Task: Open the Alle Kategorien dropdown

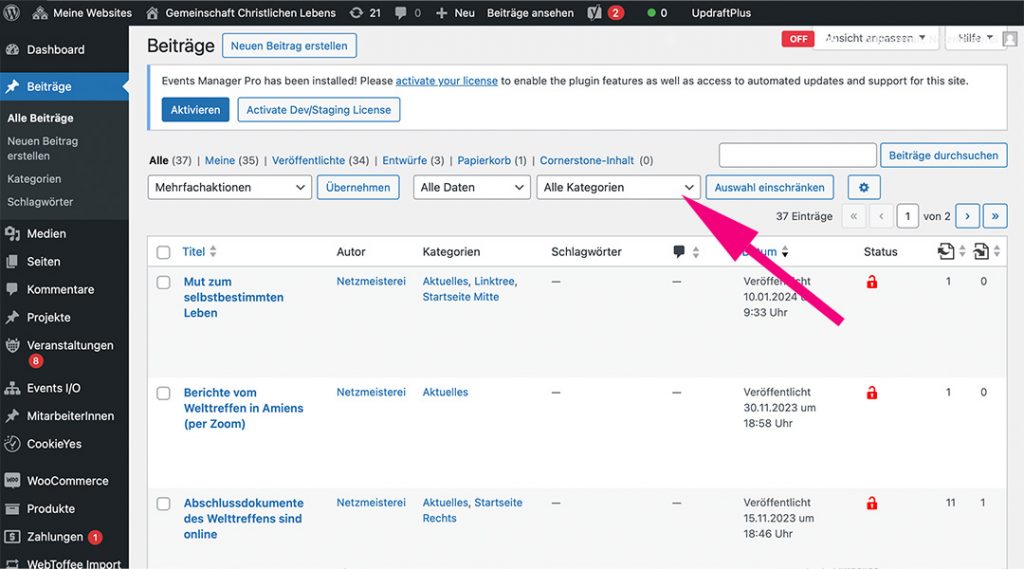Action: (x=617, y=187)
